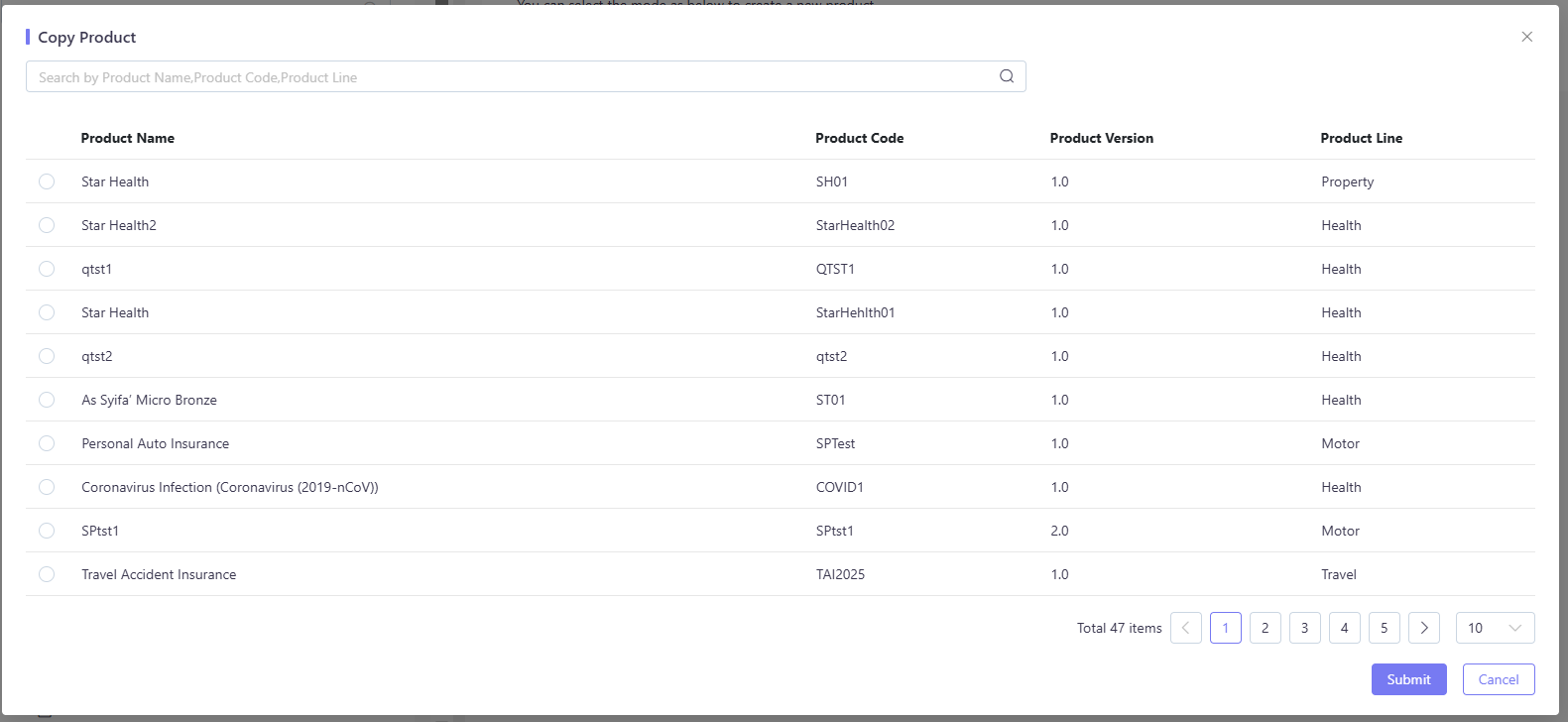Image resolution: width=1568 pixels, height=722 pixels.
Task: Click the Star Health2 product name
Action: coord(119,225)
